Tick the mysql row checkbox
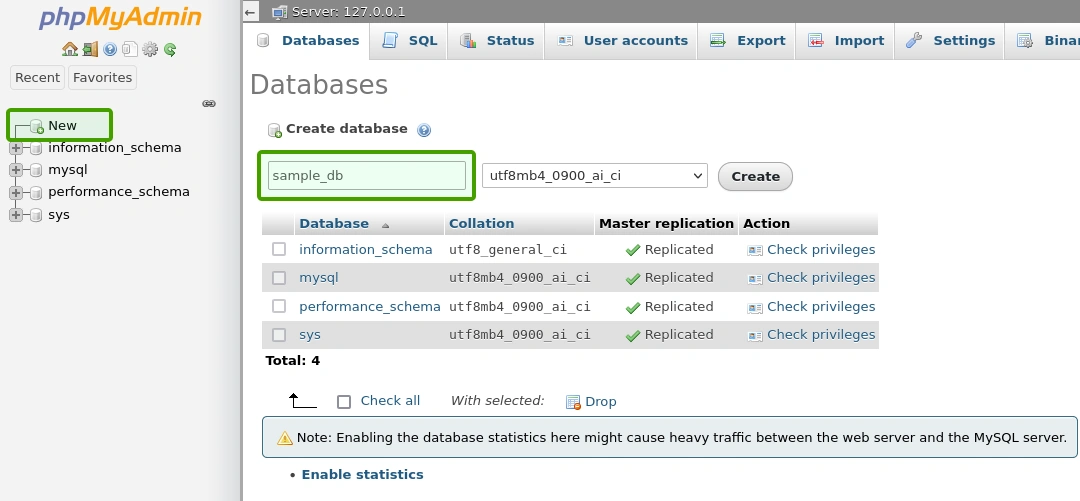 pos(279,278)
